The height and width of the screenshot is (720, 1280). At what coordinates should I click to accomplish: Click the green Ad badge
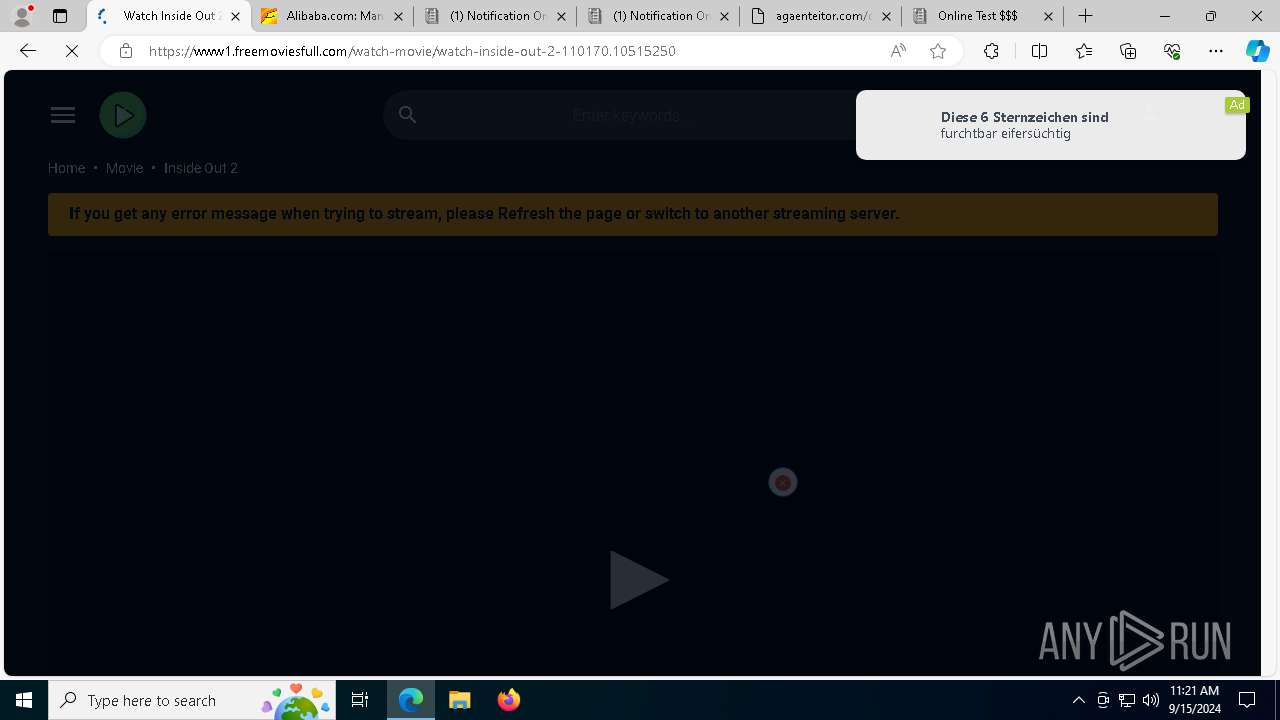point(1237,105)
